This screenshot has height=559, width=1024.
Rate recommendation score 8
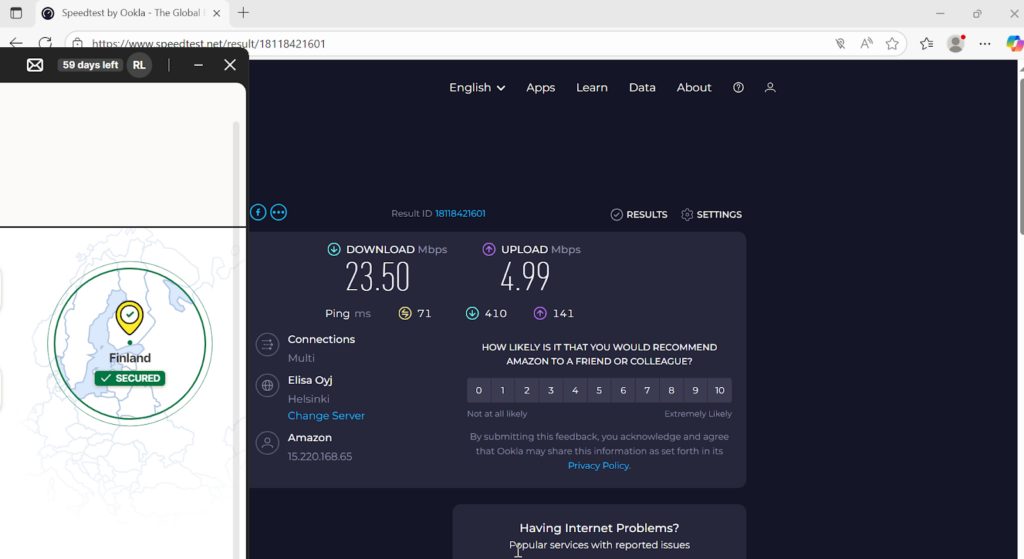coord(671,390)
